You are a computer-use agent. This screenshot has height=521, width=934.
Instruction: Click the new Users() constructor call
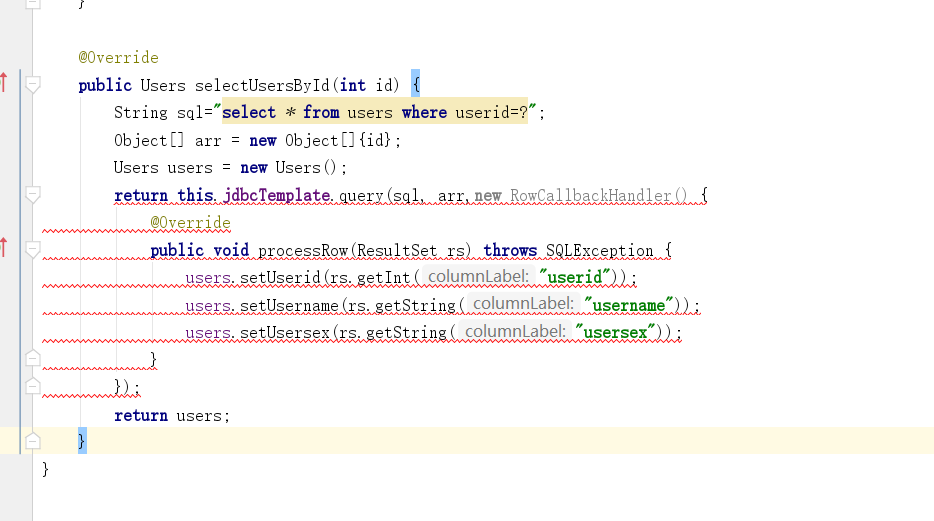tap(289, 168)
